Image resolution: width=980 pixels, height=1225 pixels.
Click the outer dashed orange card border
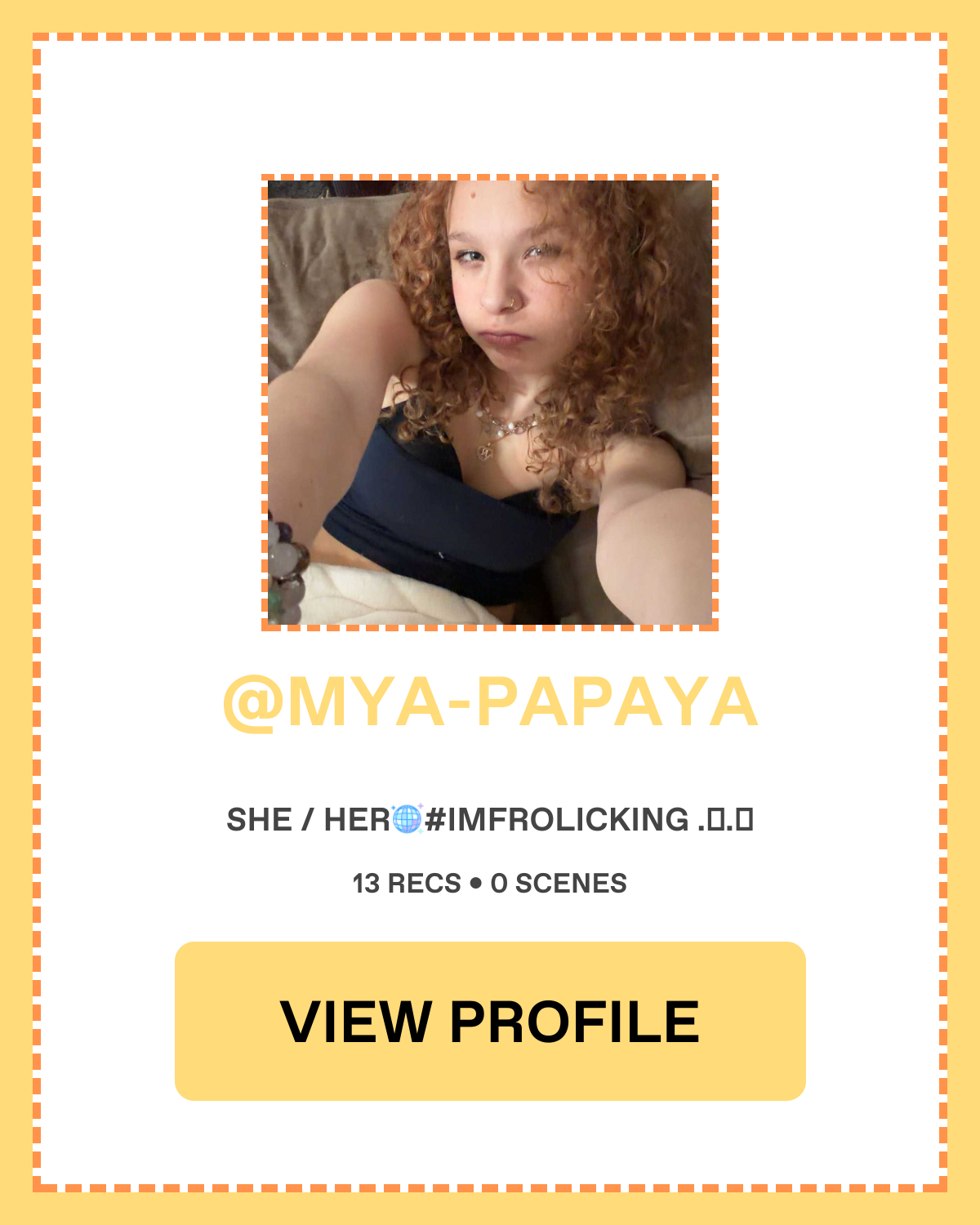click(490, 37)
